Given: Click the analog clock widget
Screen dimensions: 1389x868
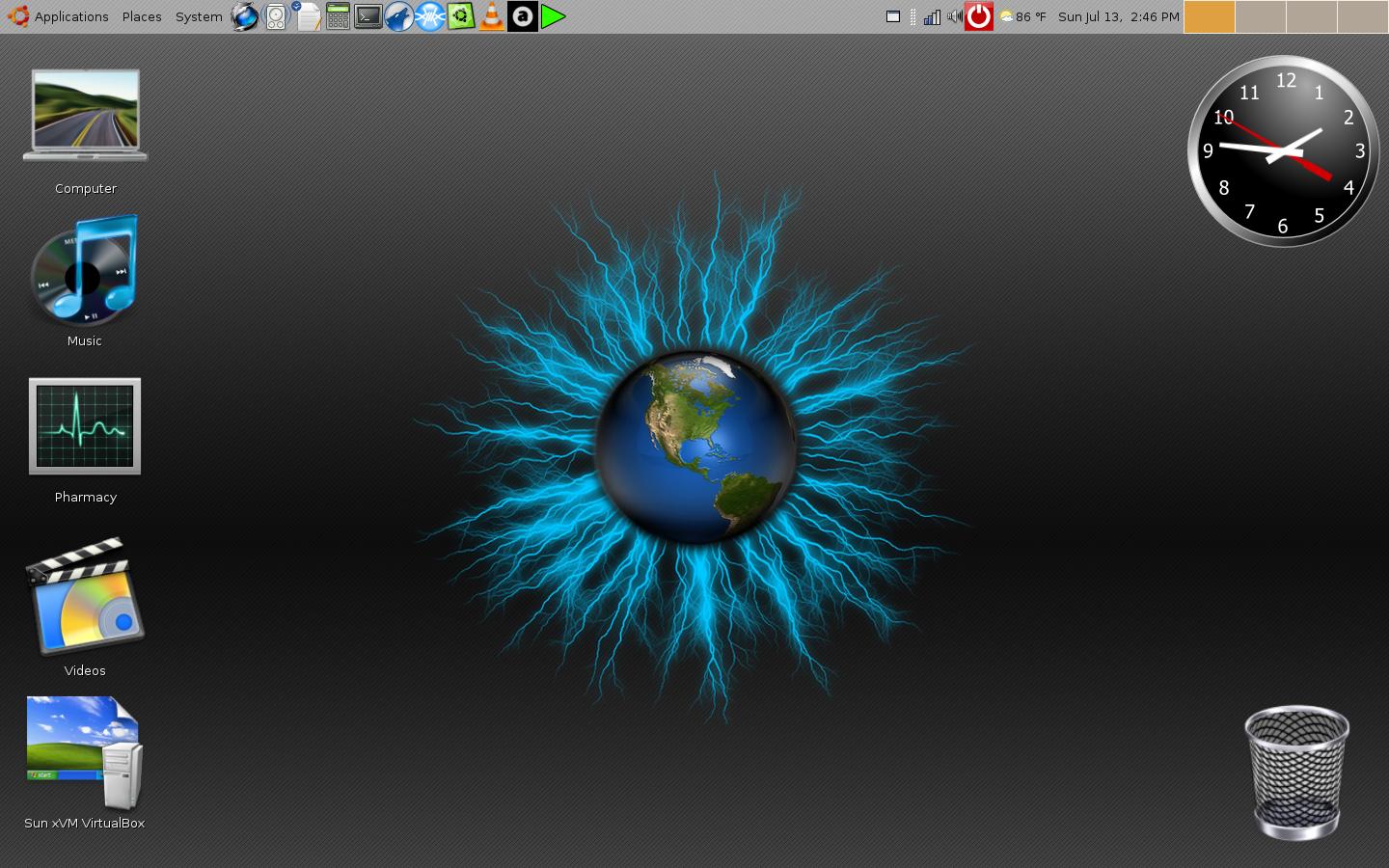Looking at the screenshot, I should click(1284, 151).
